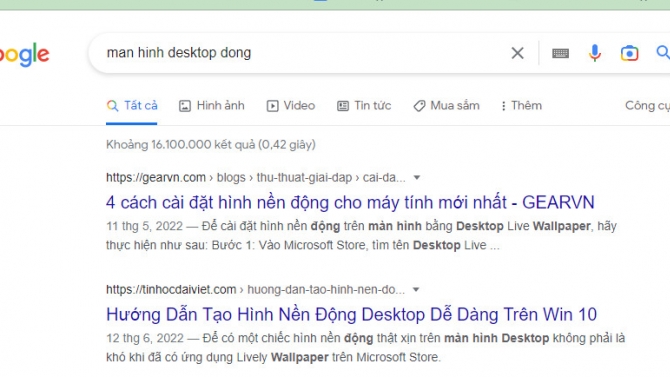
Task: Click inside the search box text
Action: pos(179,53)
